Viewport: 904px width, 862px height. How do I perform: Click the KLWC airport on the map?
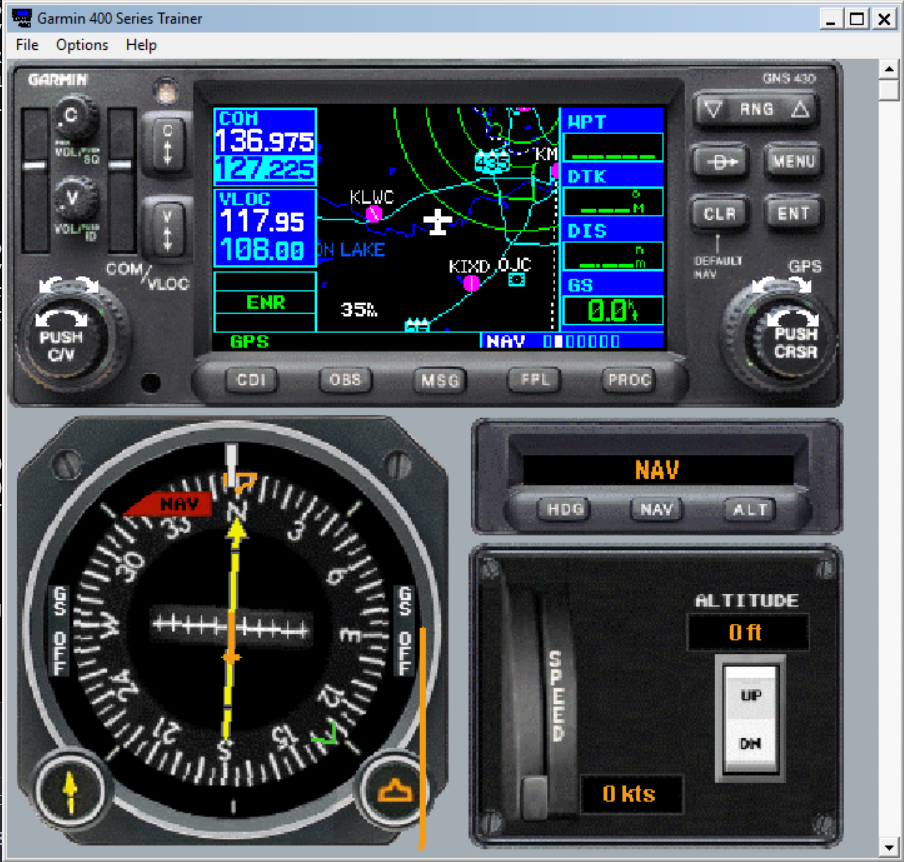(x=373, y=213)
